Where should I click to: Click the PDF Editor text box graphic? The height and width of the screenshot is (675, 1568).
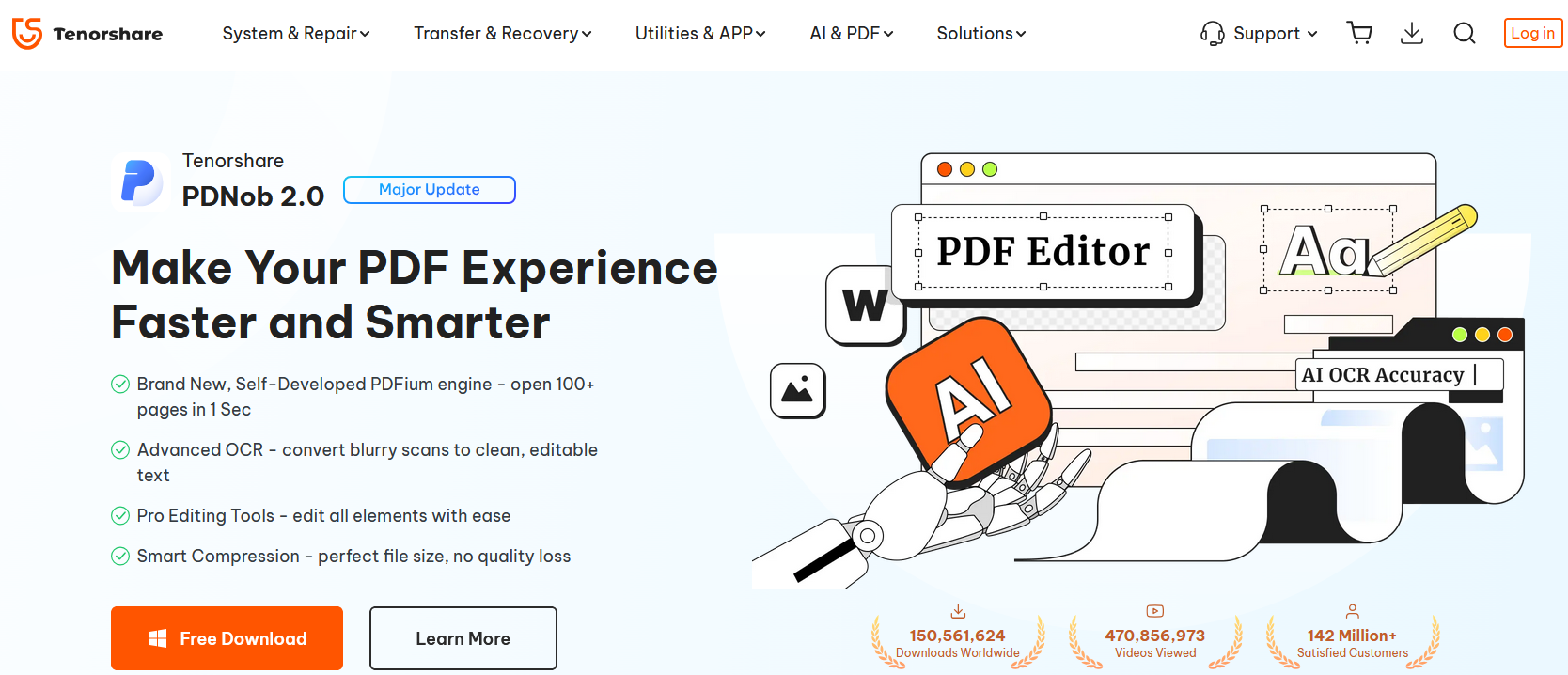[x=1043, y=252]
